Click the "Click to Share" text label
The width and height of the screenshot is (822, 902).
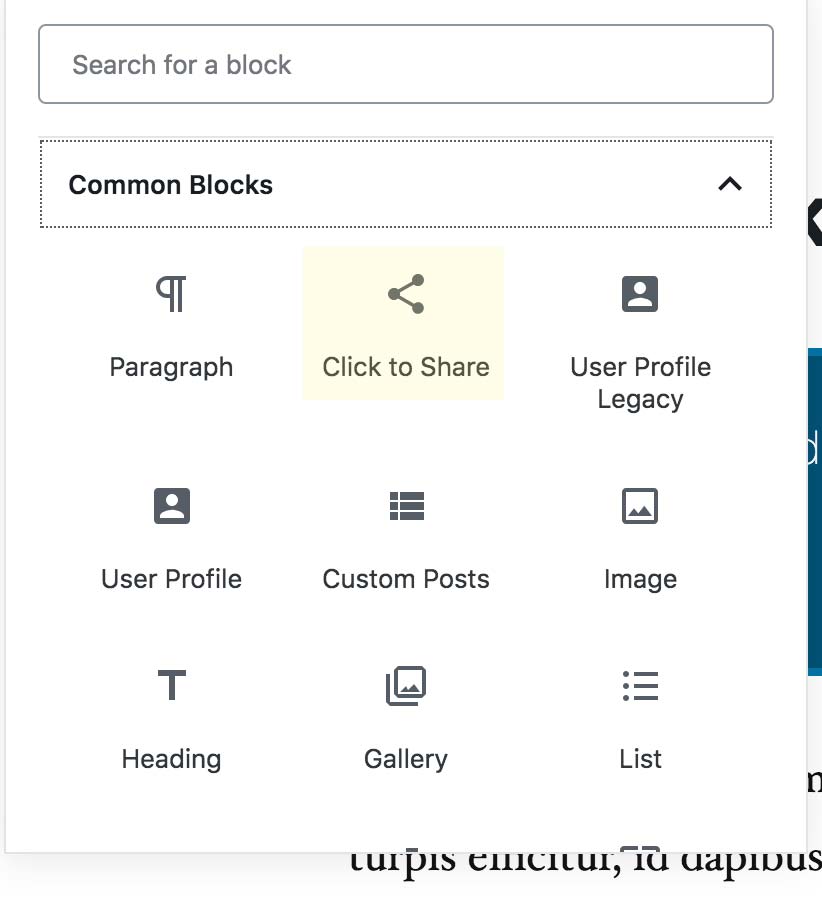click(405, 367)
